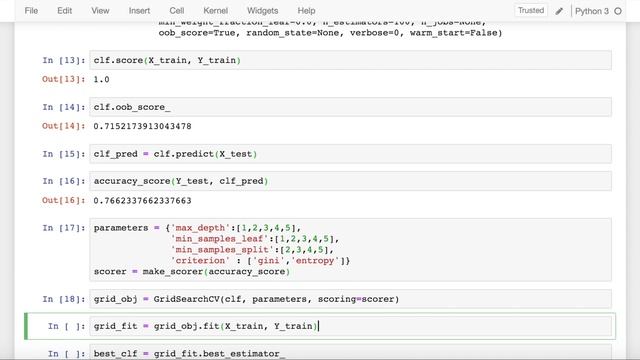Click the Out[14]: prompt label

tap(64, 126)
